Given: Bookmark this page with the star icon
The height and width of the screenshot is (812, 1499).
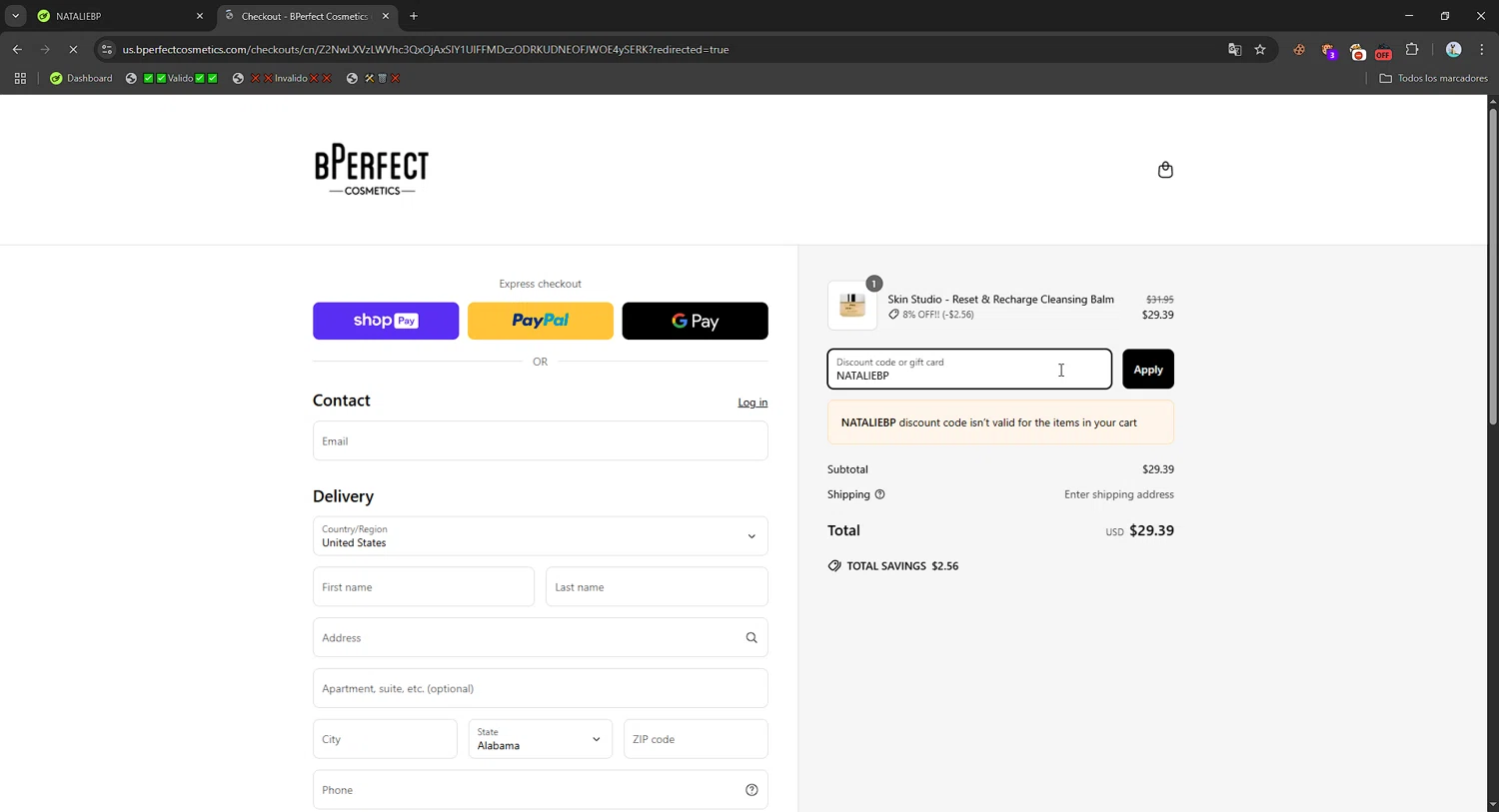Looking at the screenshot, I should pyautogui.click(x=1260, y=49).
